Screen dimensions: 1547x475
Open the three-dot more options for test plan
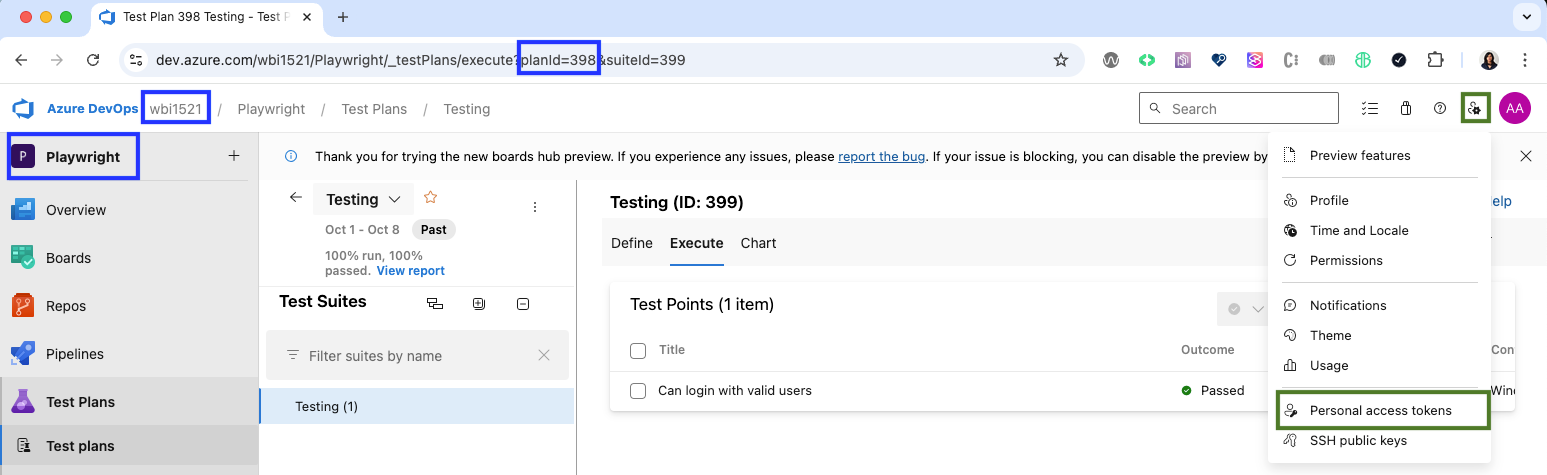535,207
